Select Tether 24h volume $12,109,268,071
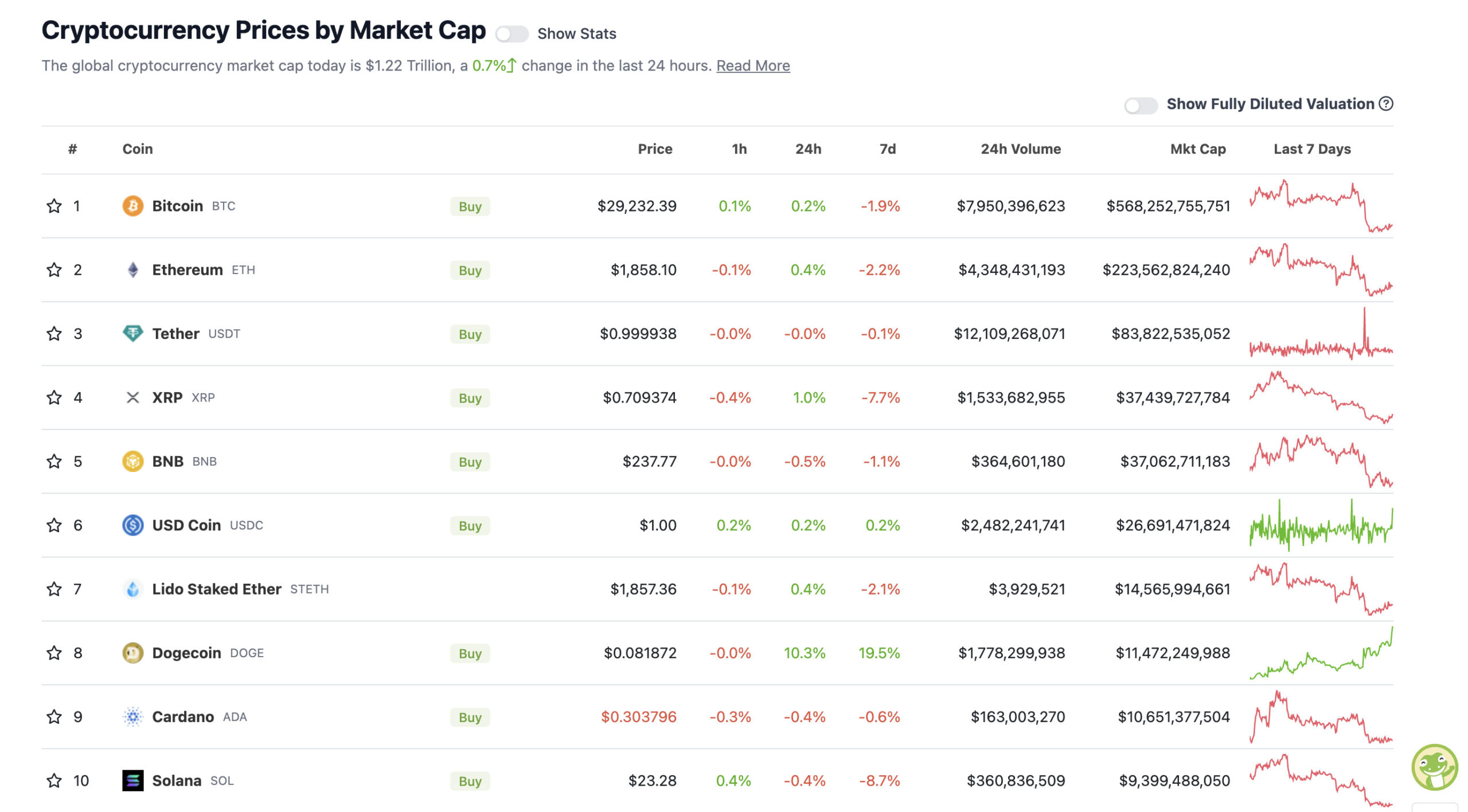 pyautogui.click(x=1009, y=334)
